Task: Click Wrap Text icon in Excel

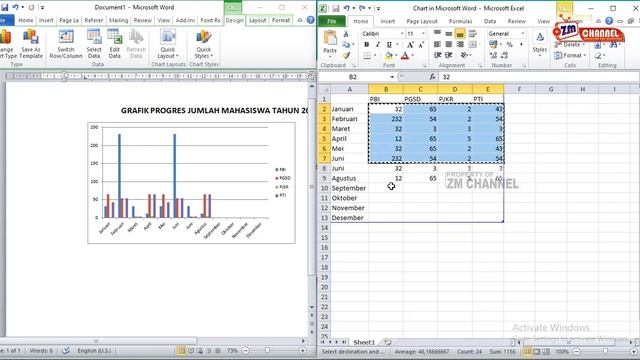Action: pos(473,33)
